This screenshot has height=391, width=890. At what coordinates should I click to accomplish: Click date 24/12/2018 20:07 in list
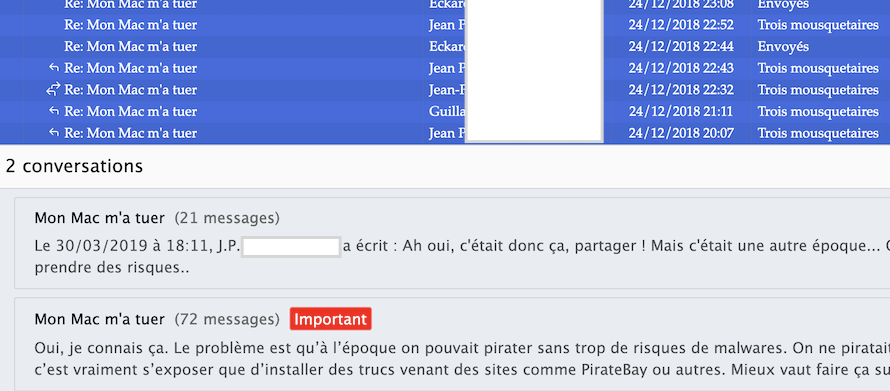tap(681, 133)
